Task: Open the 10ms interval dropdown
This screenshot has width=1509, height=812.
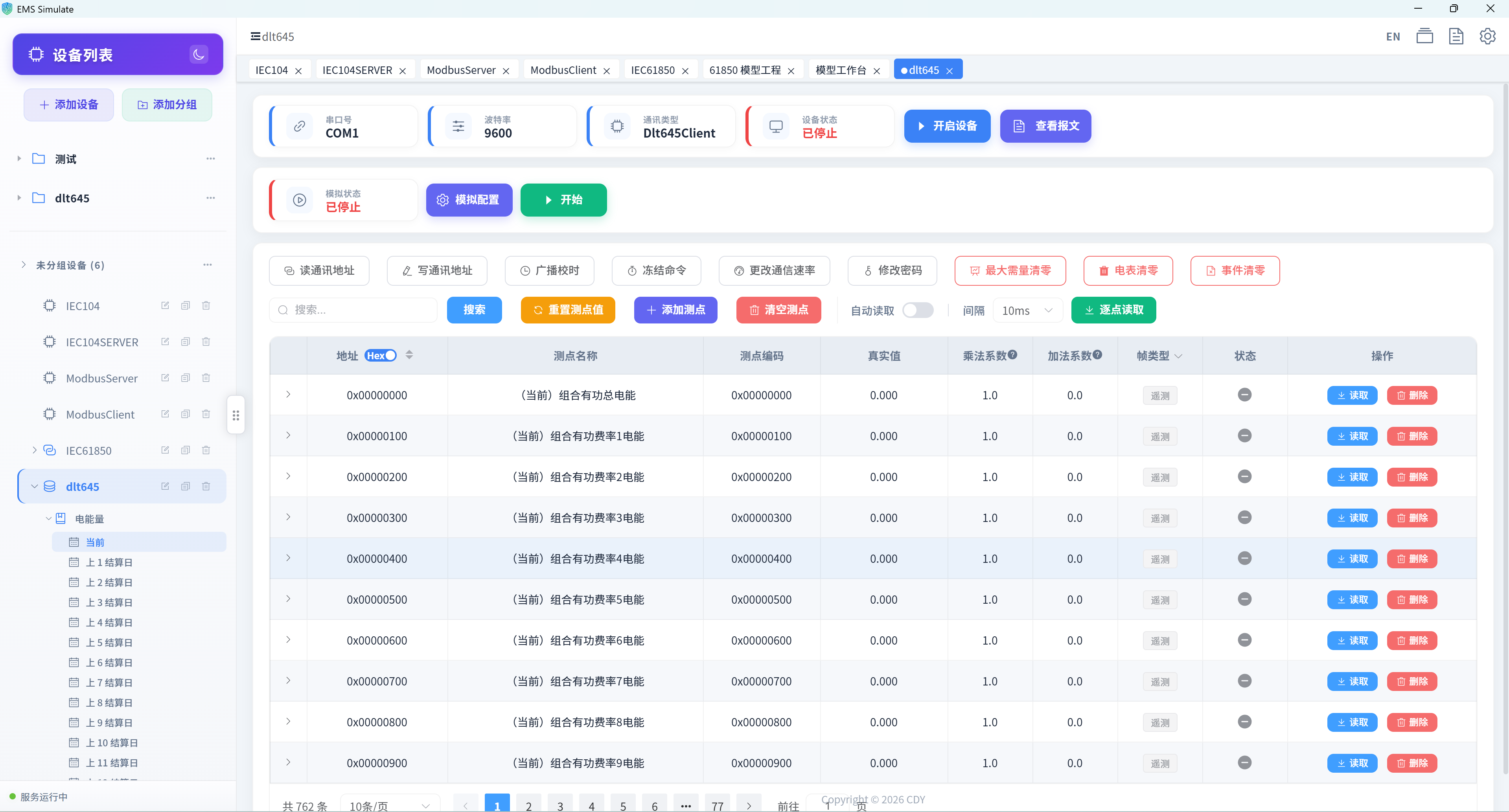Action: tap(1027, 310)
